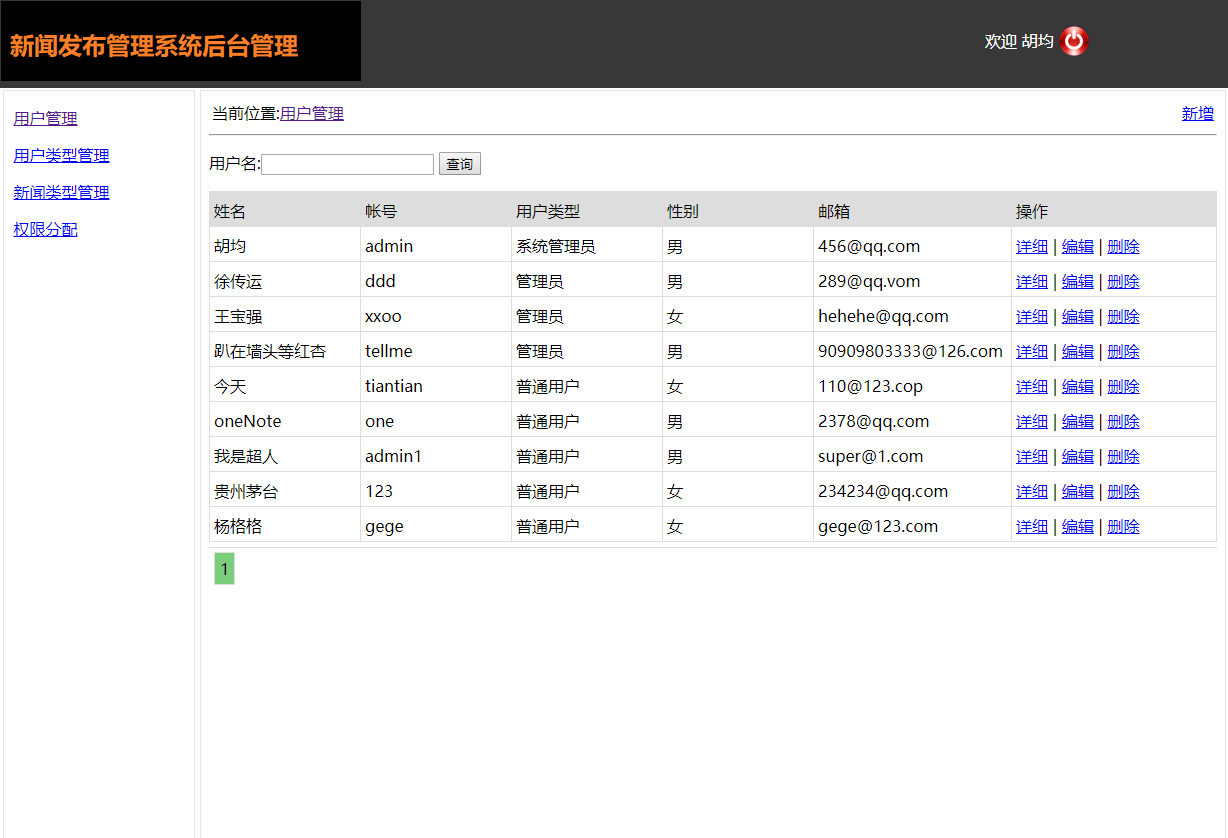This screenshot has height=838, width=1228.
Task: Edit tiantian's record with 编辑
Action: tap(1077, 386)
